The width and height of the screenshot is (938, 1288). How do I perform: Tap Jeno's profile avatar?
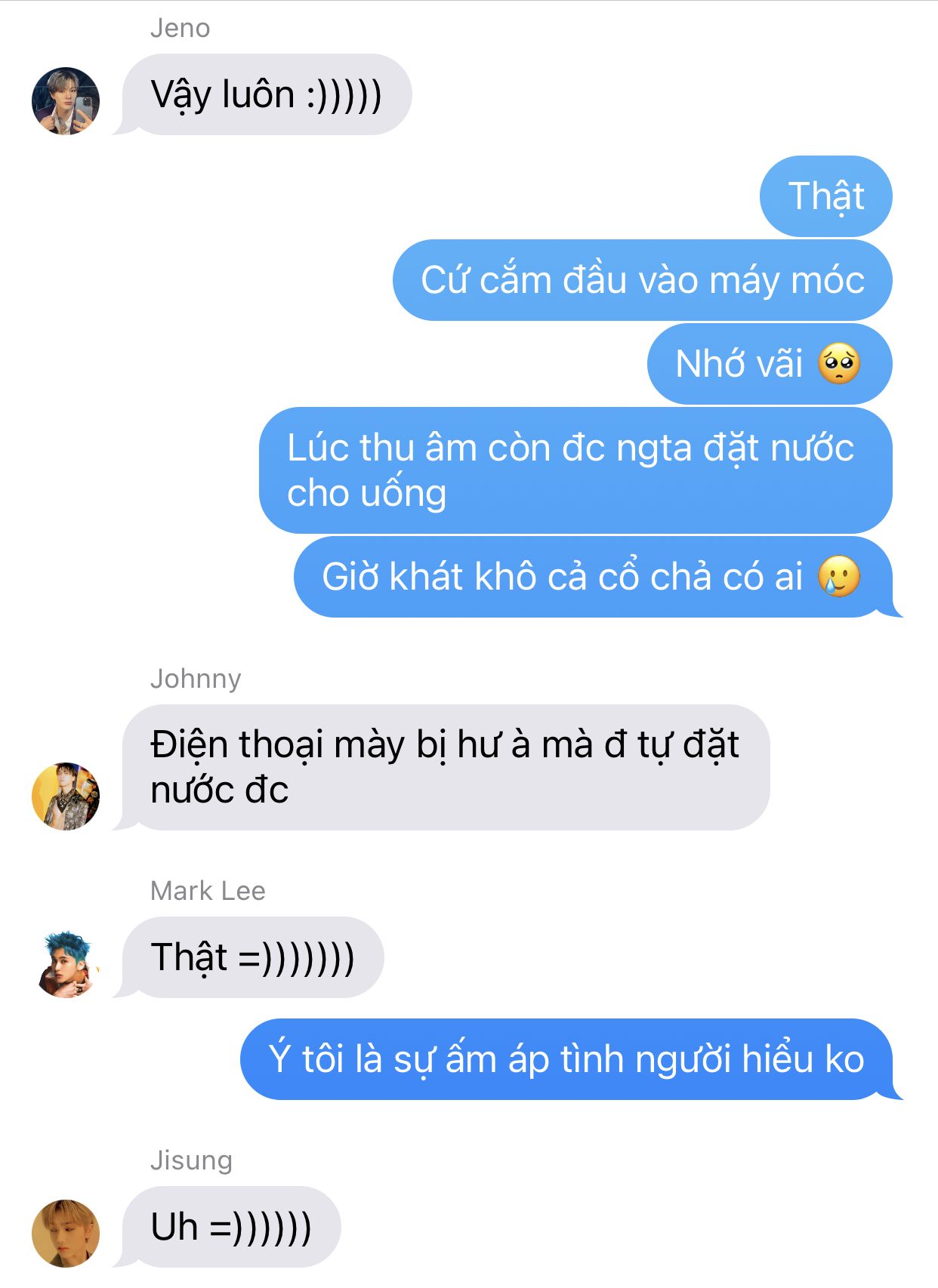coord(66,101)
